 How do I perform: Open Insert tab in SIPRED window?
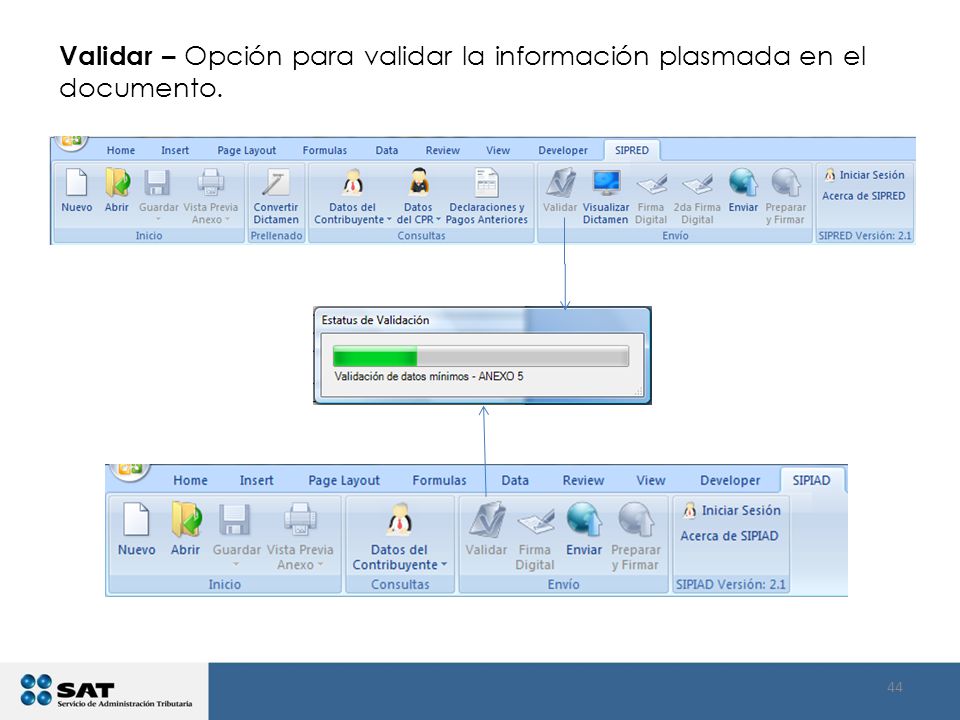[175, 151]
